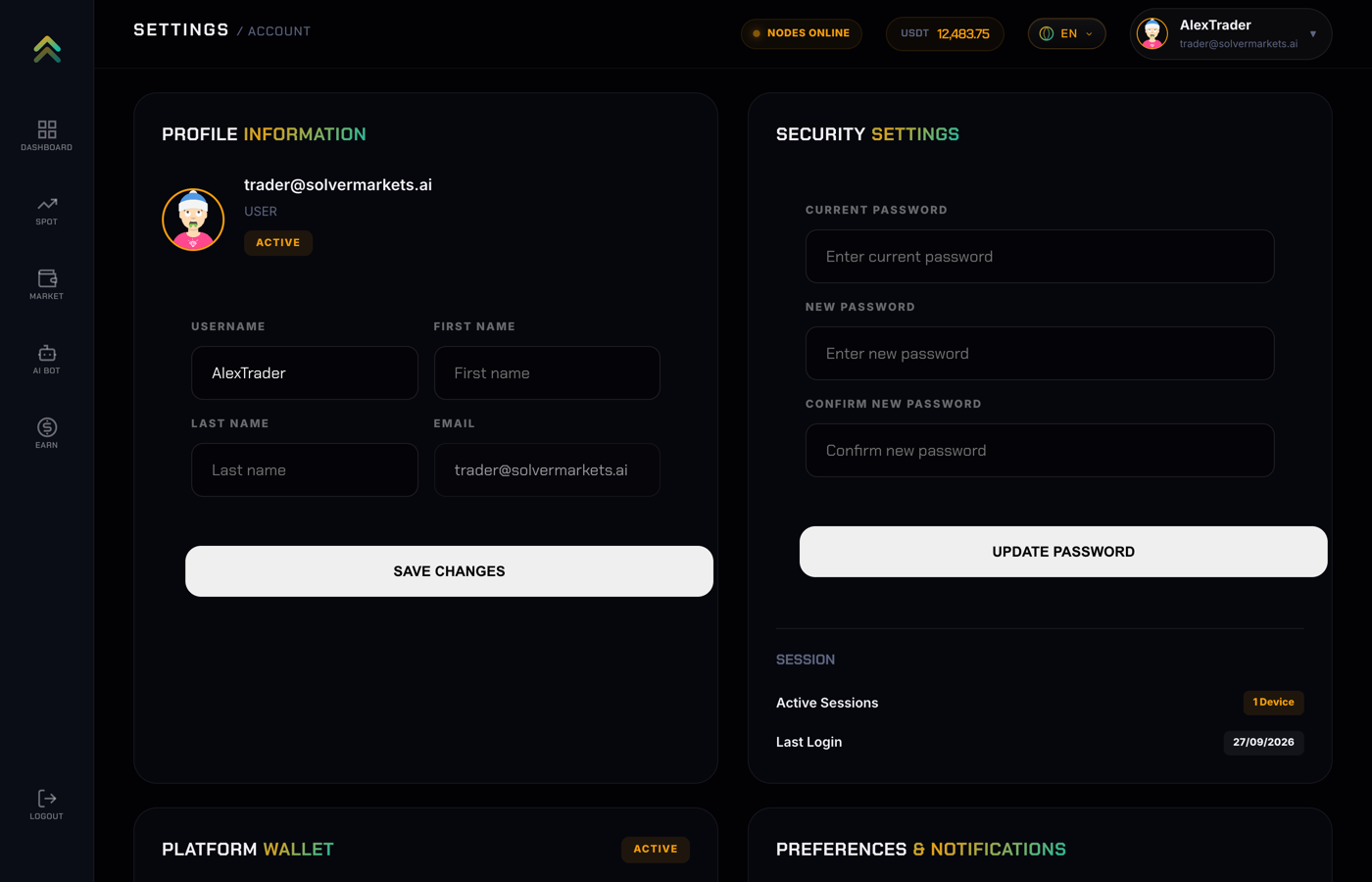Select the AI Bot robot icon

click(x=47, y=353)
